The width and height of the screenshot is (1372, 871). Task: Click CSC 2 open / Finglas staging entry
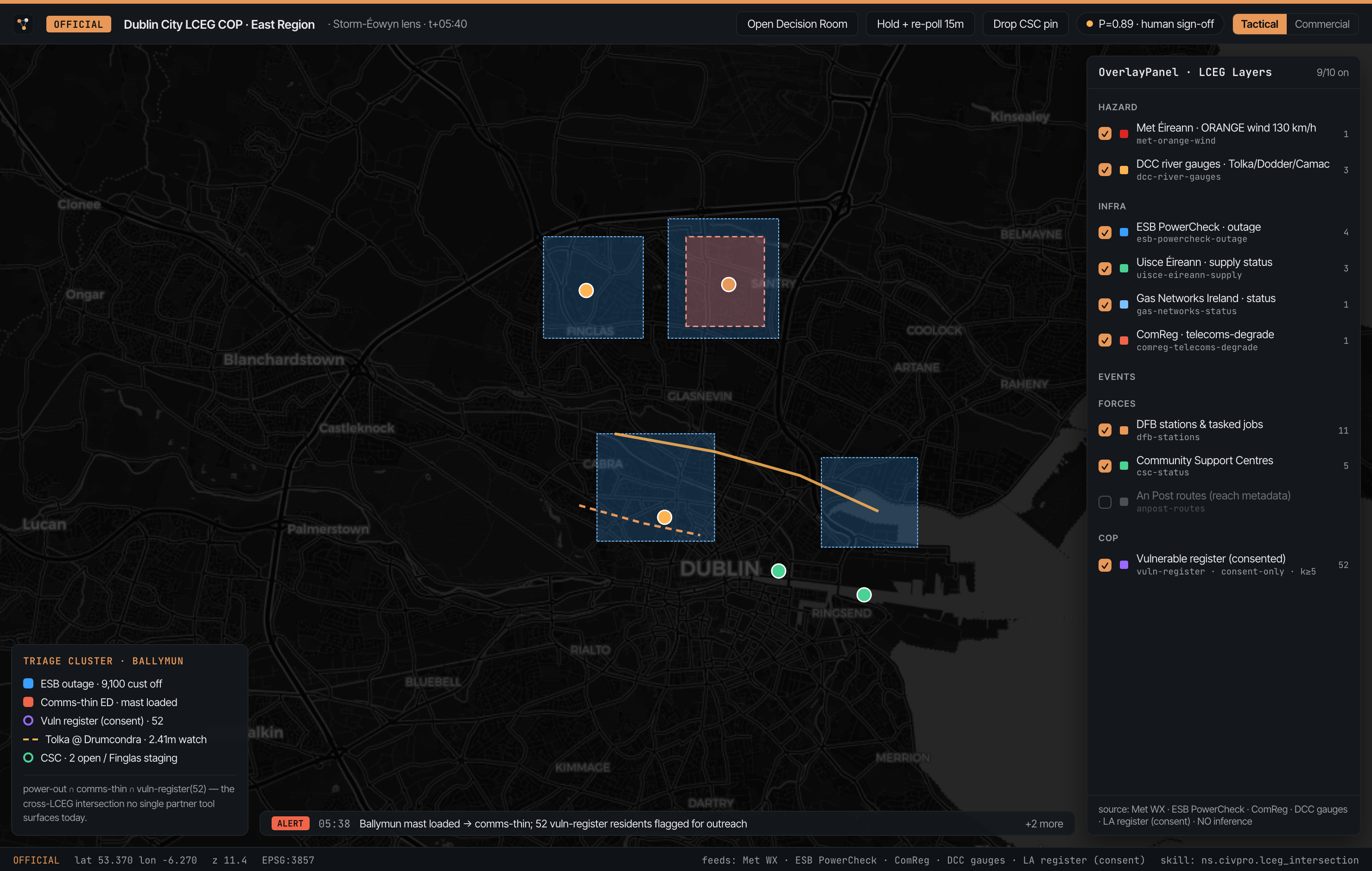100,758
